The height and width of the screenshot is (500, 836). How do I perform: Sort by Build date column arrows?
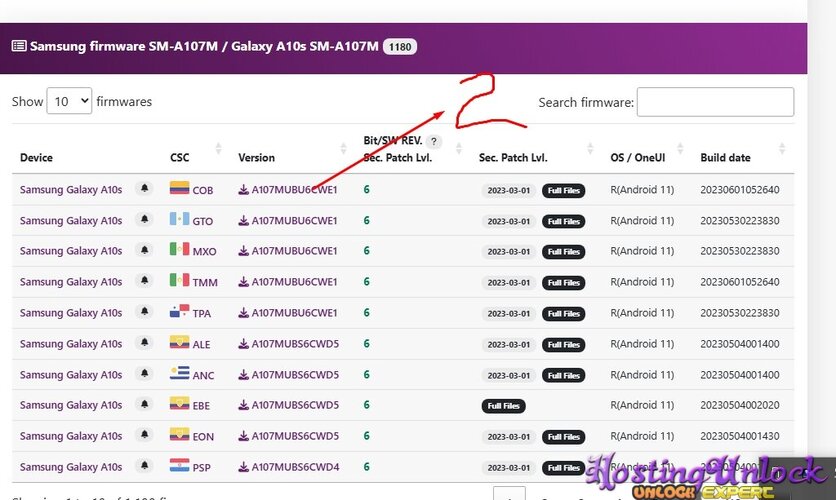click(782, 149)
